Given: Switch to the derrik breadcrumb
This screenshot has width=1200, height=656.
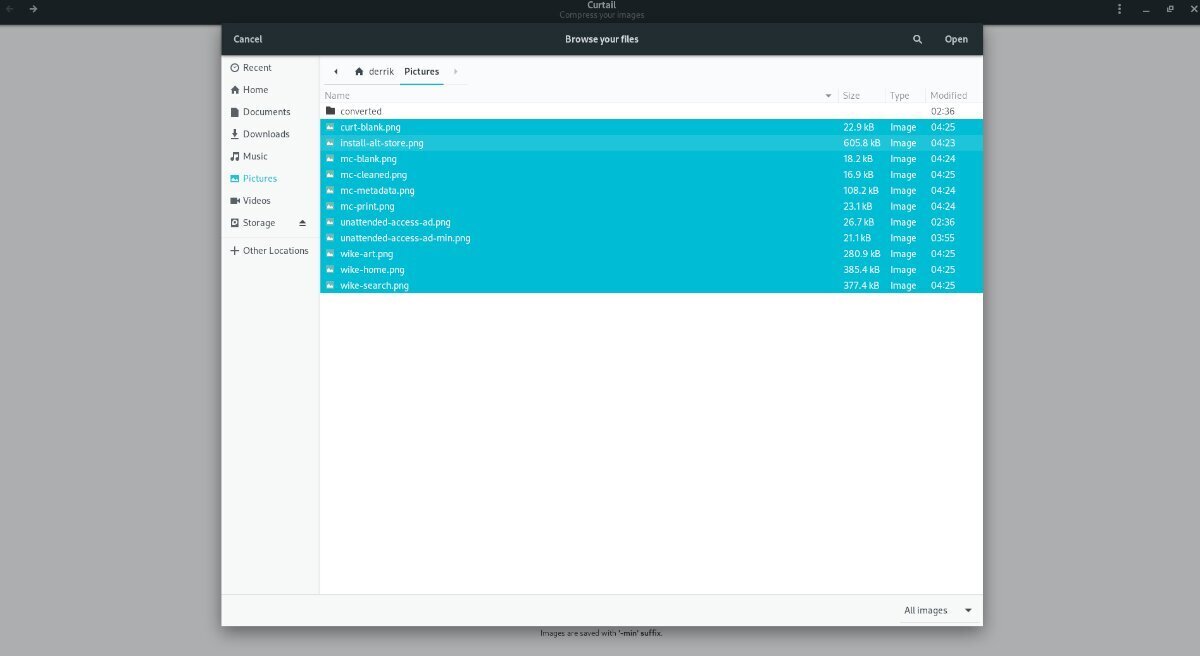Looking at the screenshot, I should [379, 71].
